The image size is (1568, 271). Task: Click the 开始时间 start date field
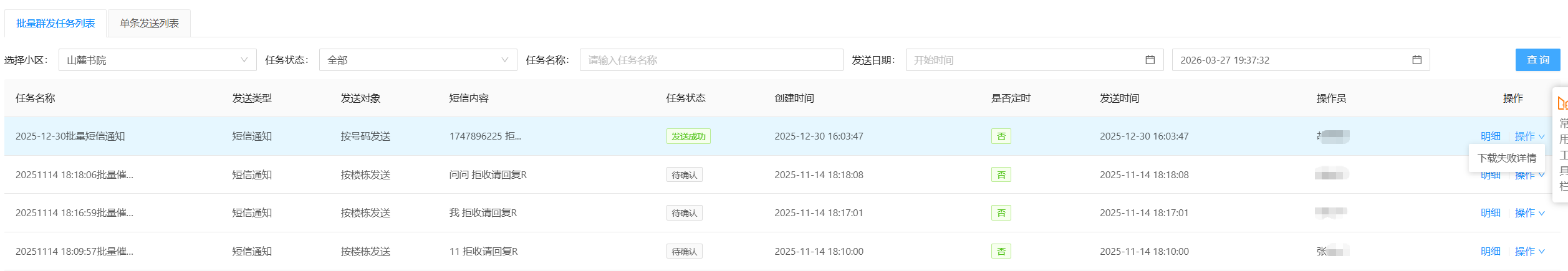point(1022,60)
